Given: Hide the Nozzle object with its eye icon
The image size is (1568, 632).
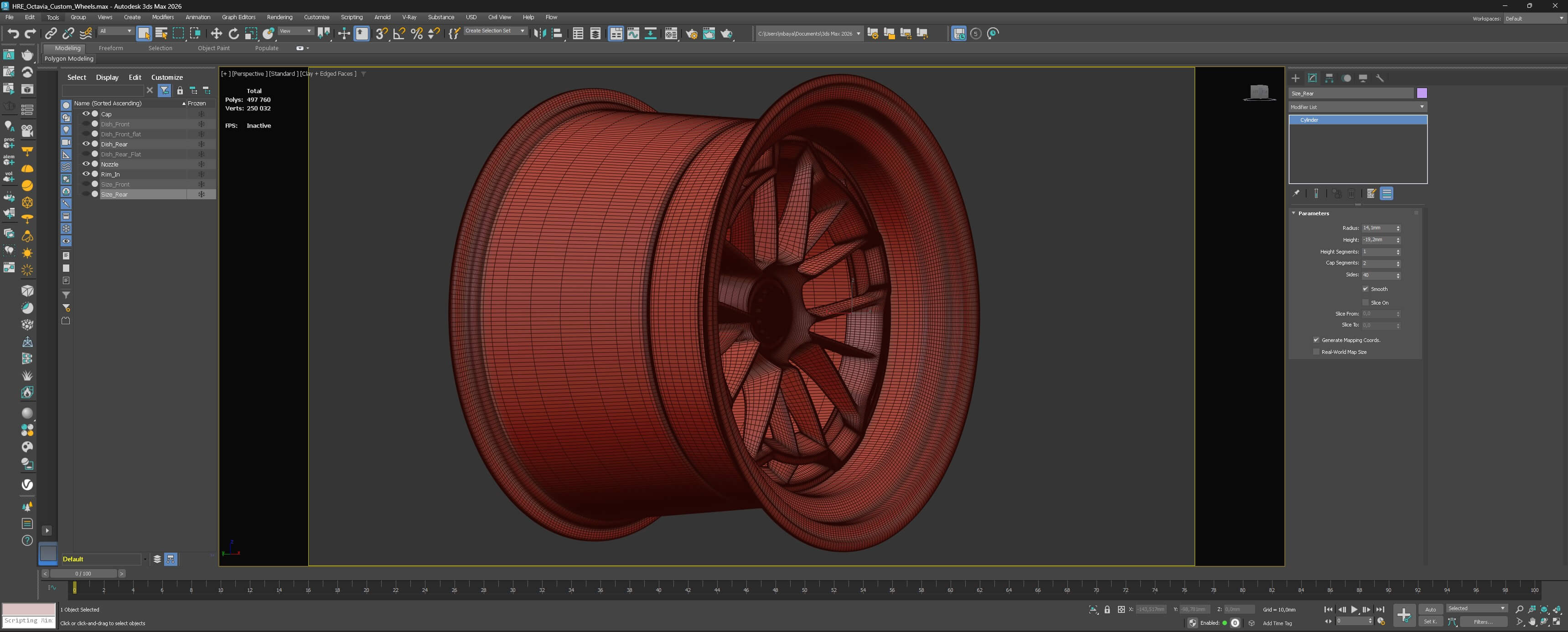Looking at the screenshot, I should (86, 164).
